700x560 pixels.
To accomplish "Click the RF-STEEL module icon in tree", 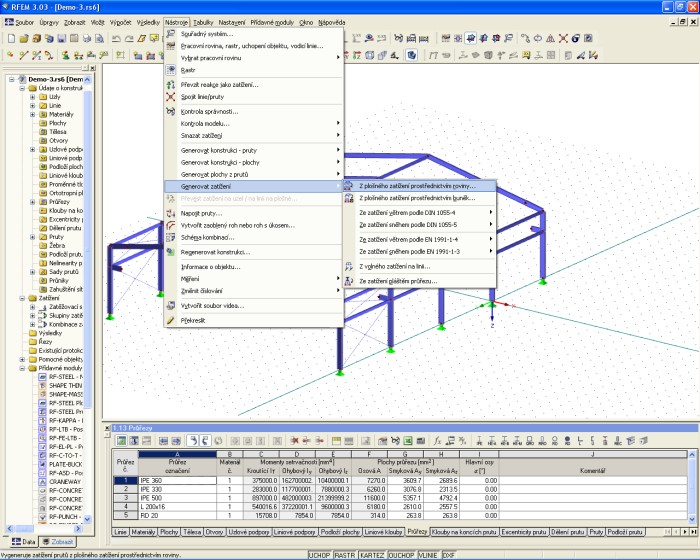I will tap(42, 376).
